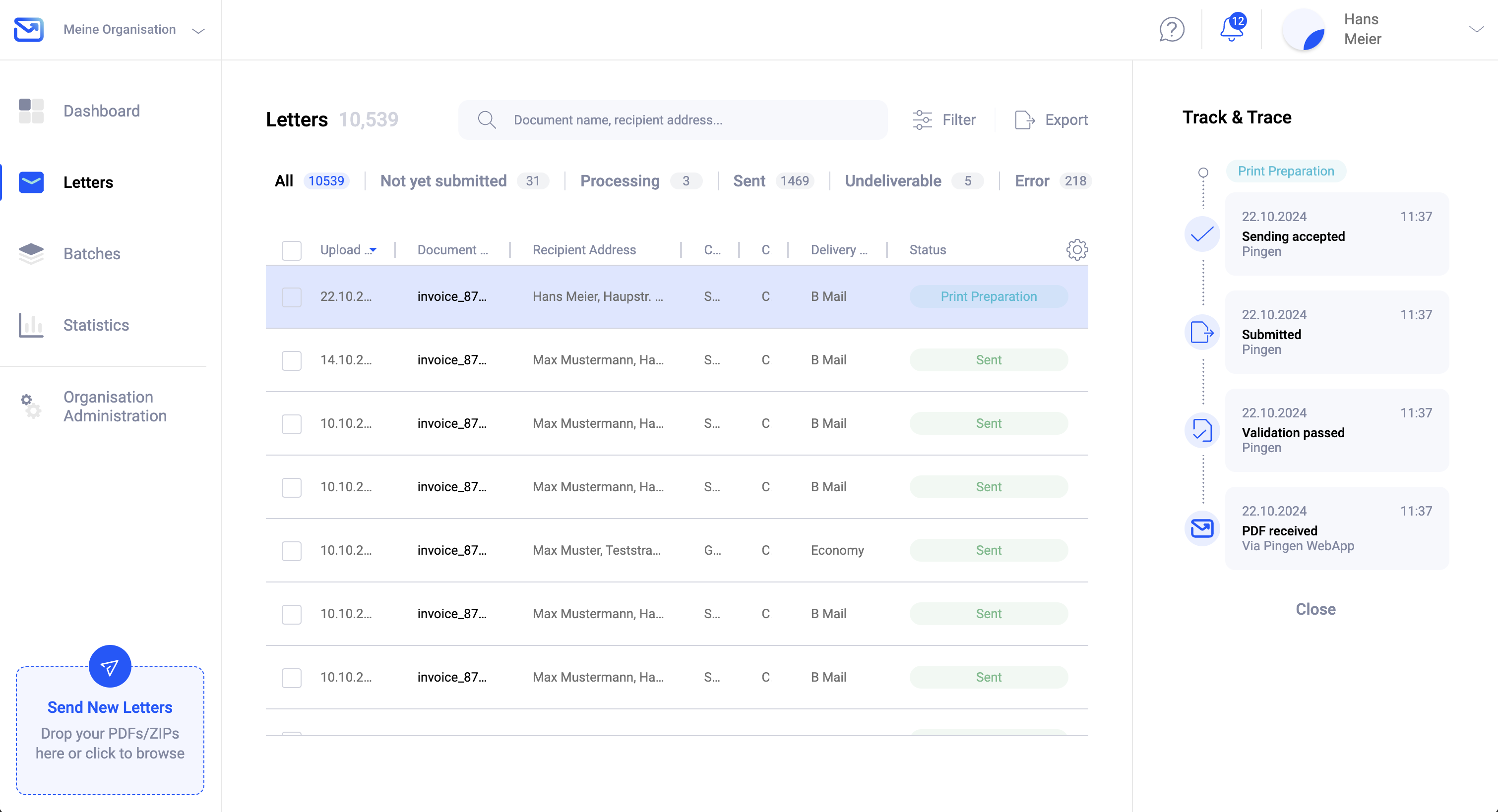The image size is (1498, 812).
Task: Click the Statistics bar chart icon
Action: point(31,325)
